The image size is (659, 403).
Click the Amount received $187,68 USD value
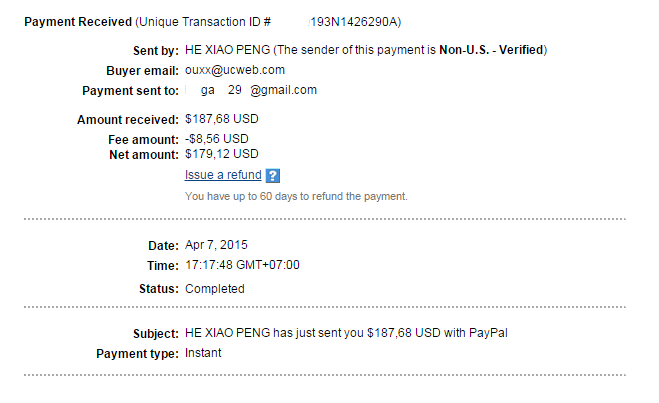click(221, 119)
